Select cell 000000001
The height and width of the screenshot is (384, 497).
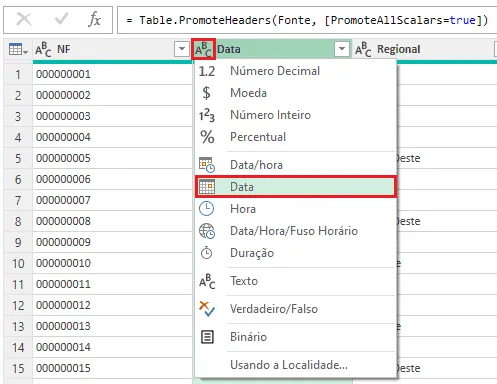[113, 74]
